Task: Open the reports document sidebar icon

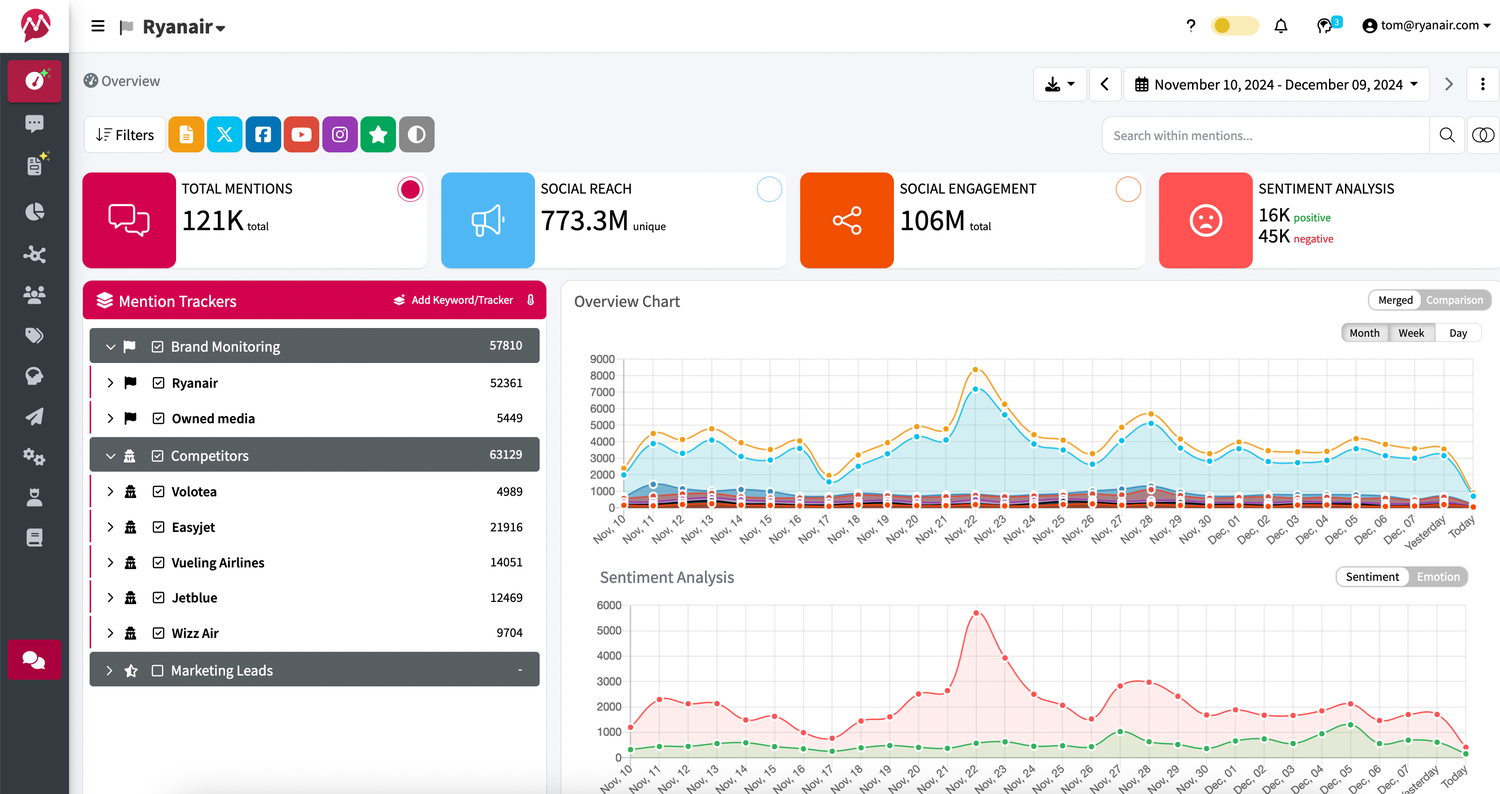Action: (35, 166)
